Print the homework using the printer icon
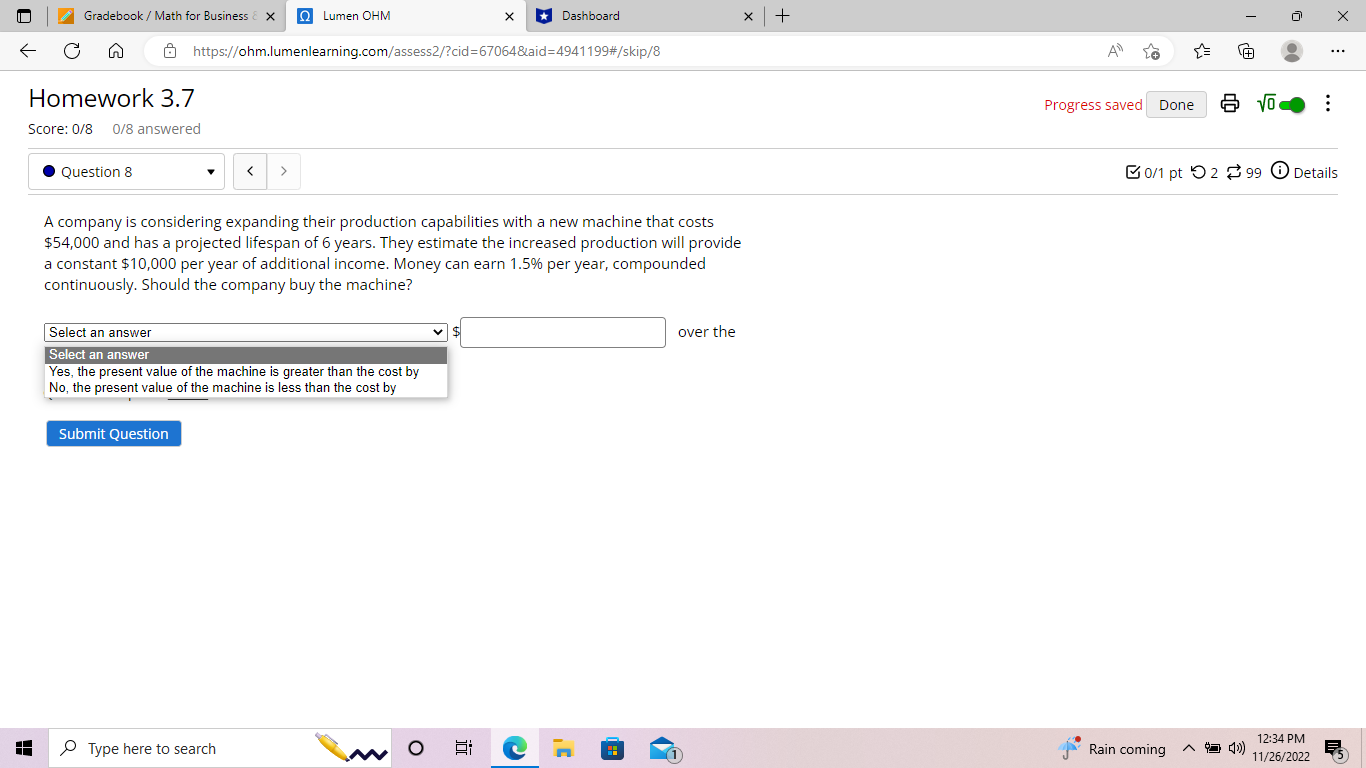 (1230, 104)
